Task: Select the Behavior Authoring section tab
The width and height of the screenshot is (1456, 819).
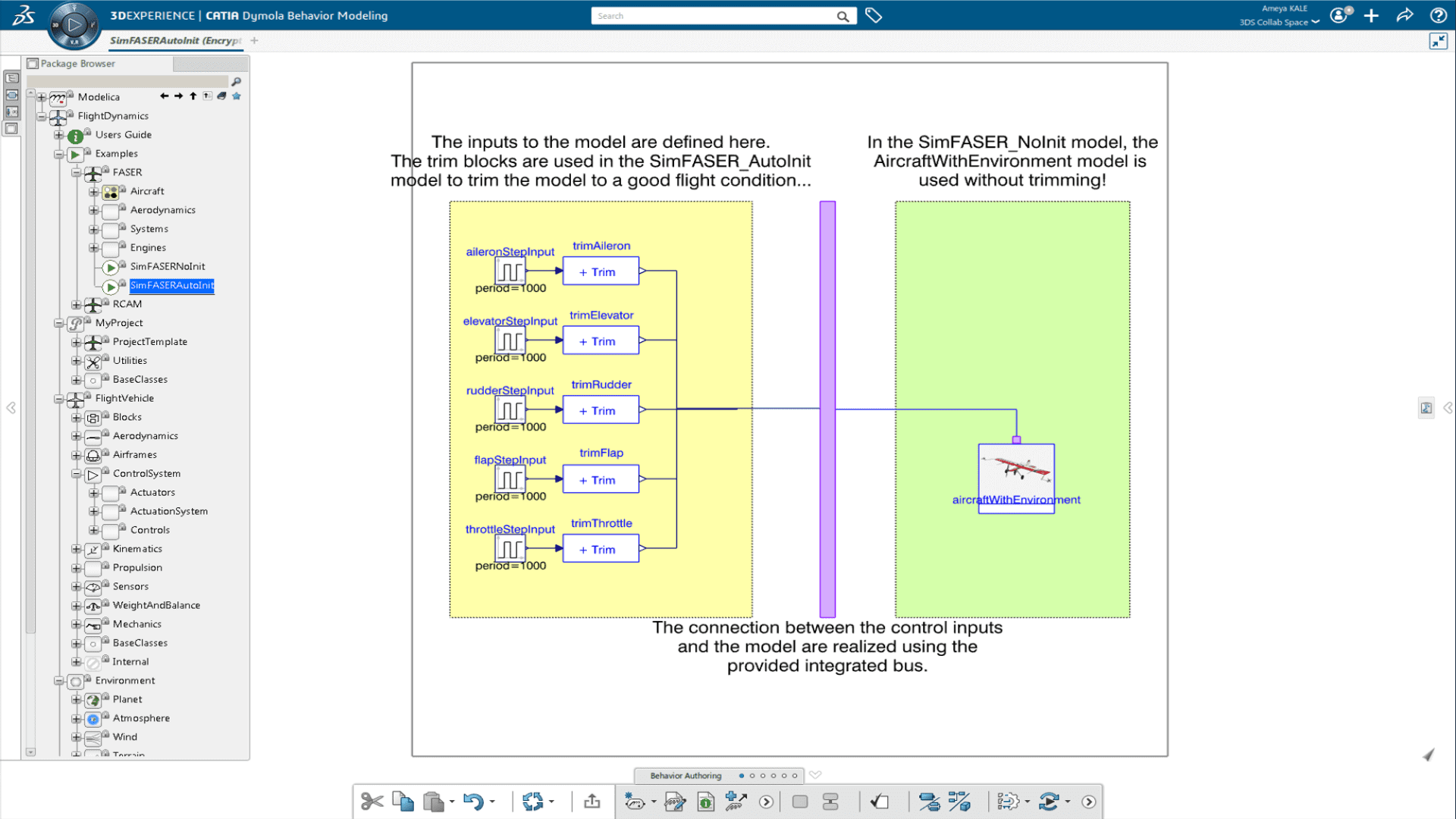Action: [x=686, y=776]
